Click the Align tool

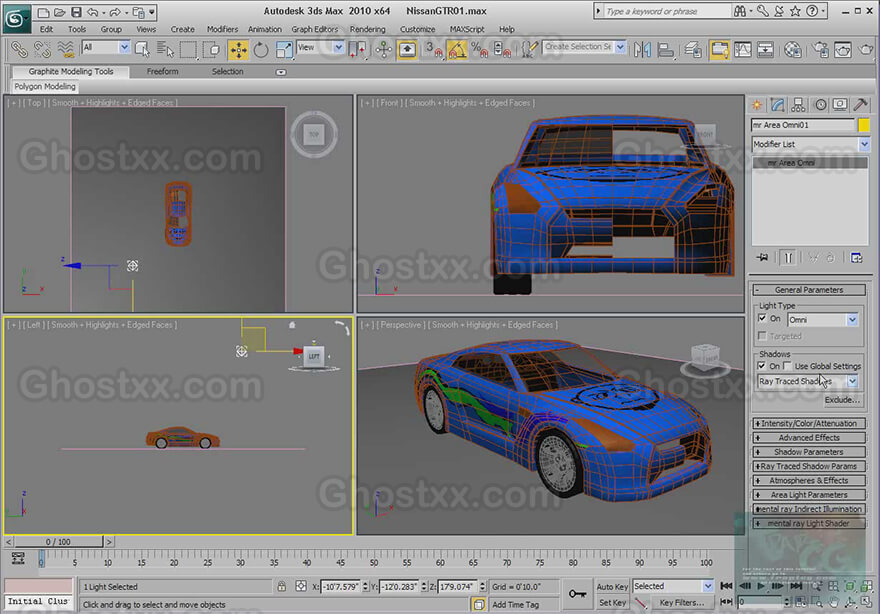coord(666,50)
